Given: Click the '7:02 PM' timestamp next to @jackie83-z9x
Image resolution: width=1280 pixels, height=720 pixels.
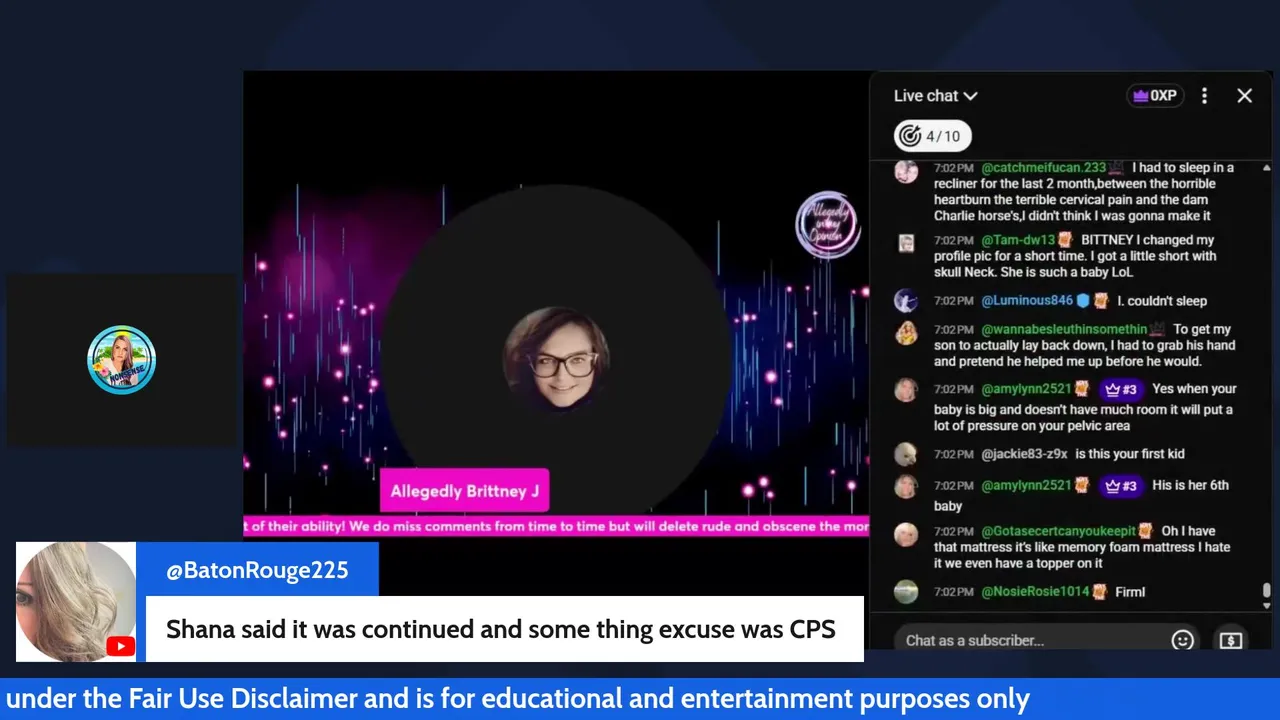Looking at the screenshot, I should pyautogui.click(x=953, y=454).
